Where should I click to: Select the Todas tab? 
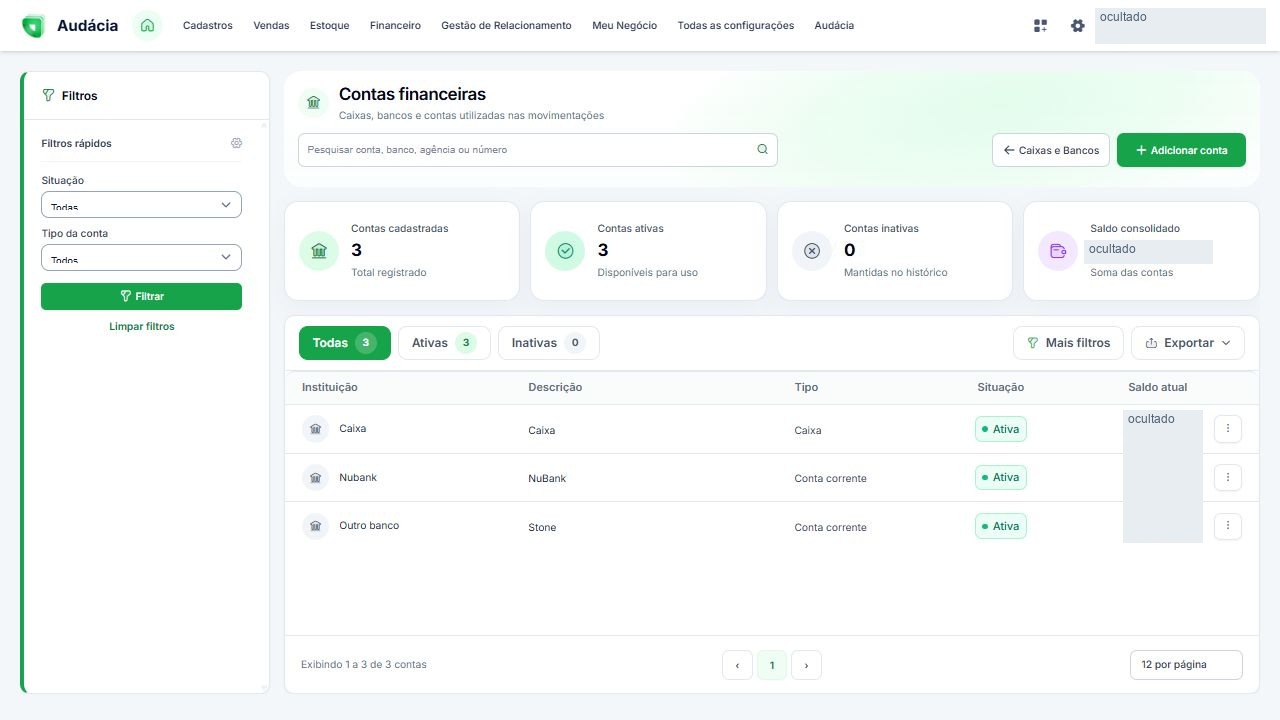click(x=345, y=343)
